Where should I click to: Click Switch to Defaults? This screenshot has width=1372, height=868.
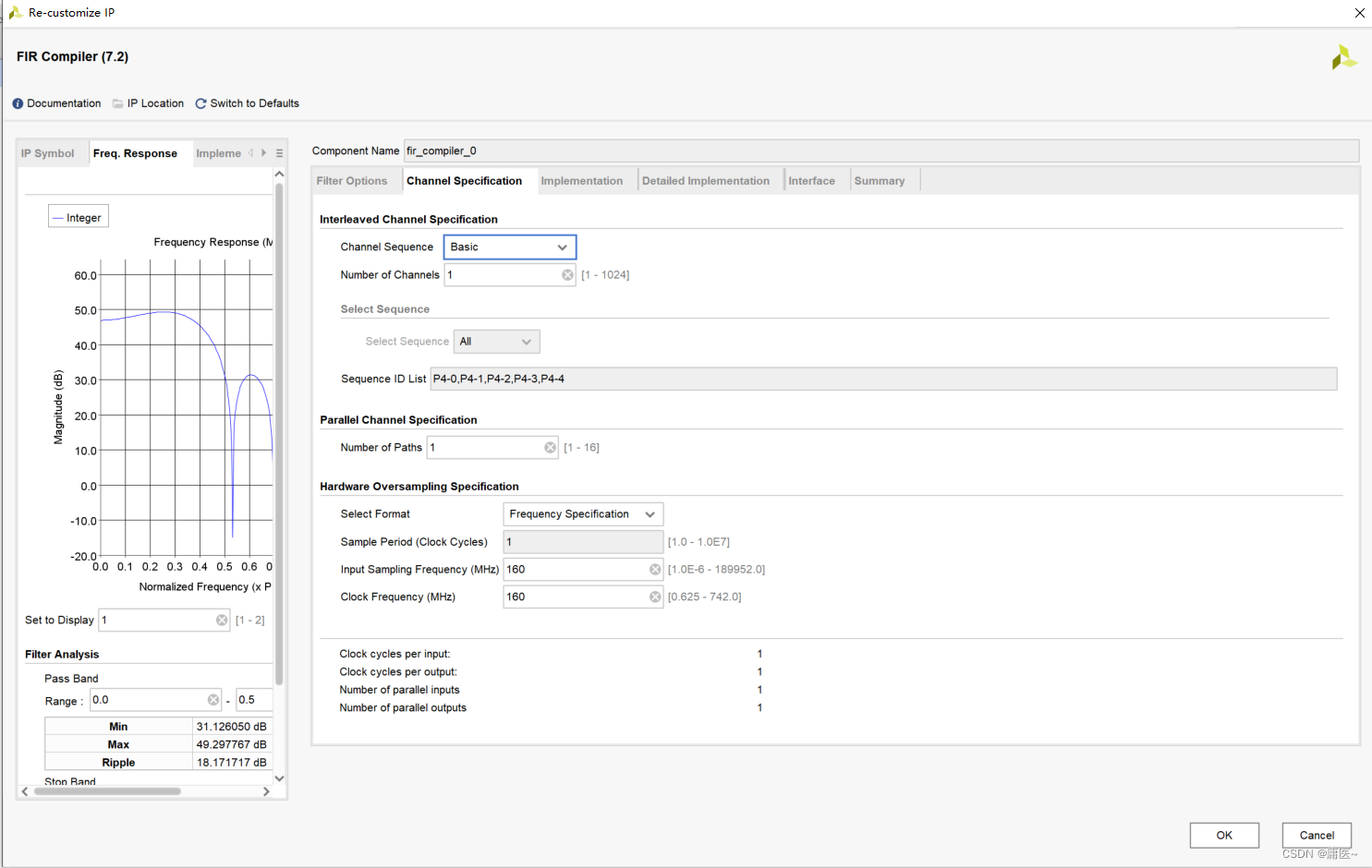(254, 103)
